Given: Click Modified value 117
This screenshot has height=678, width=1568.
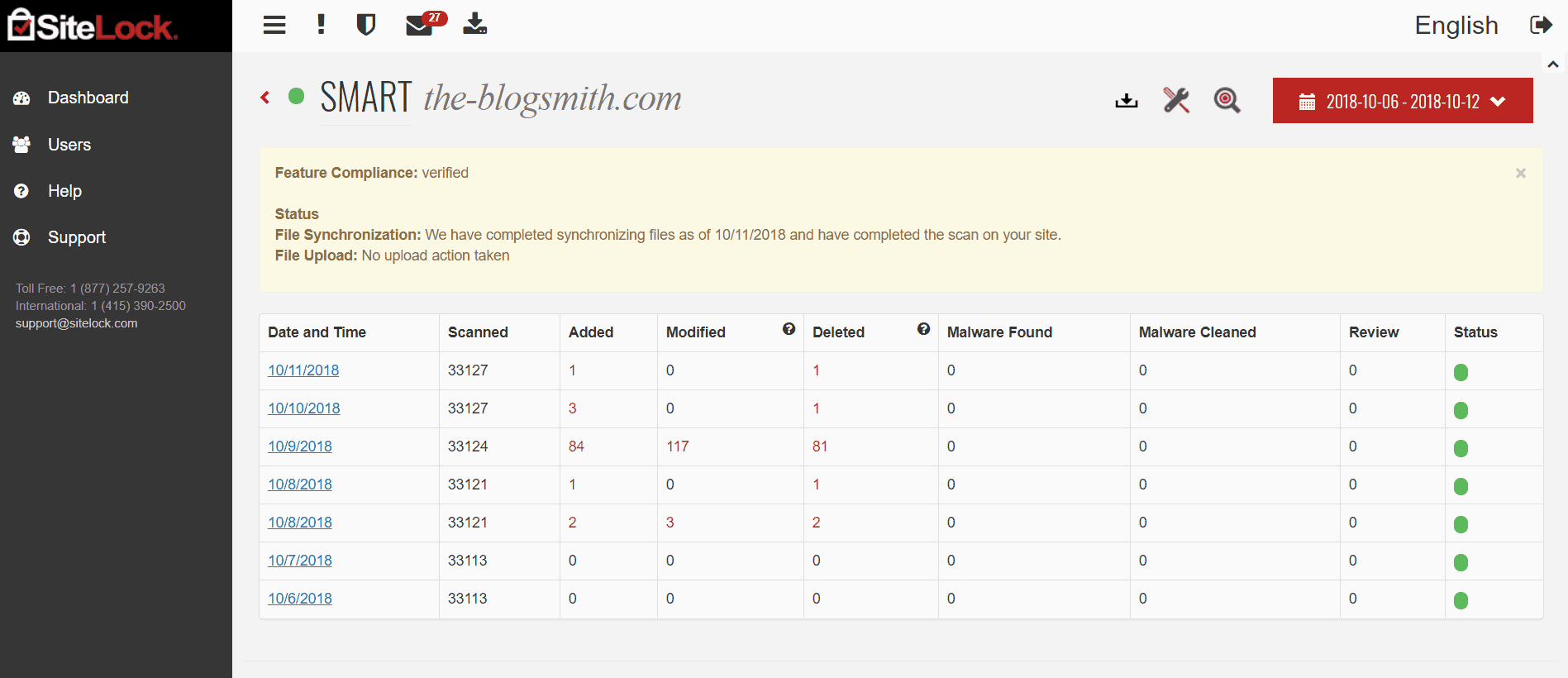Looking at the screenshot, I should tap(678, 446).
